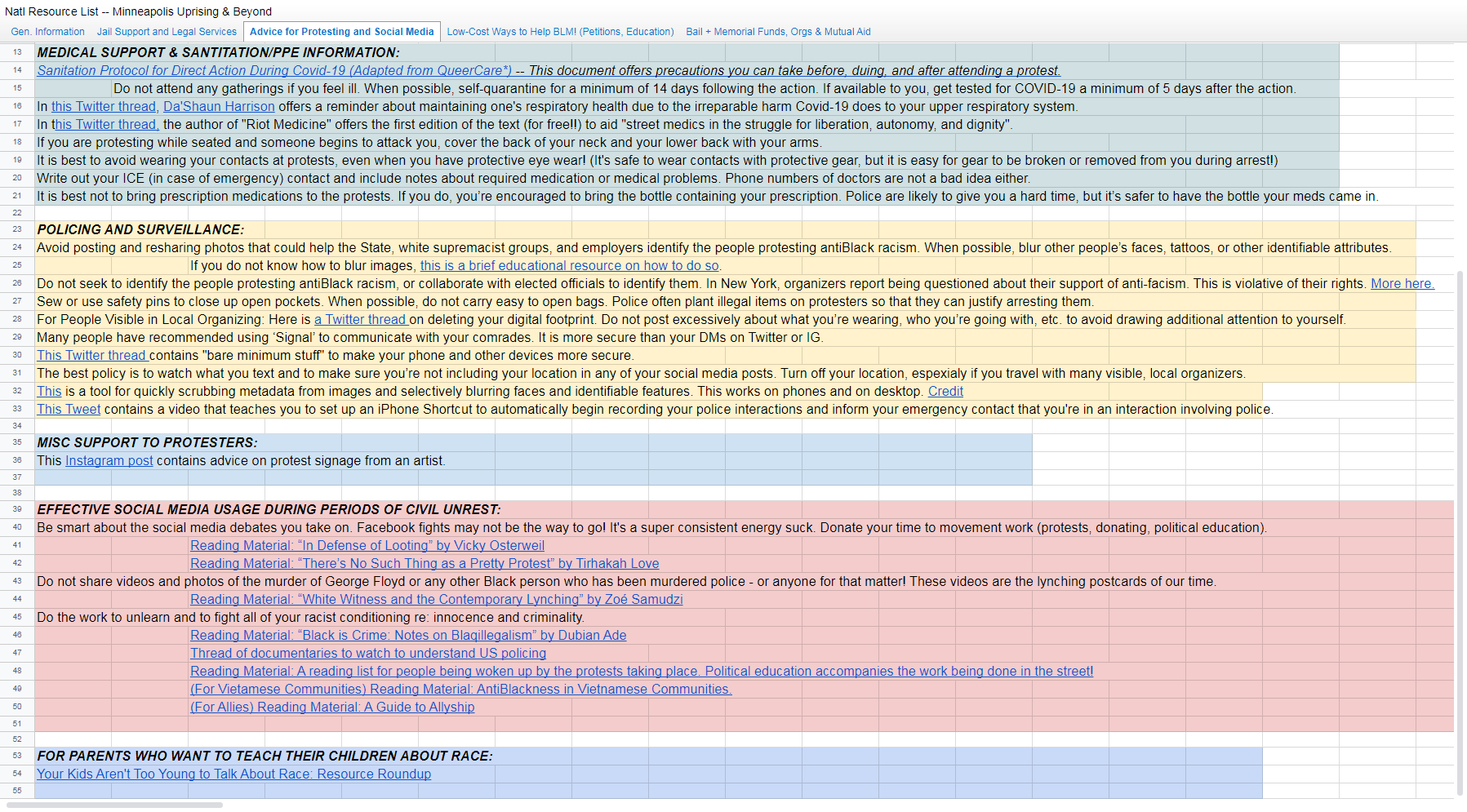The image size is (1467, 812).
Task: Open the Jail Support and Legal Services tab
Action: [x=167, y=32]
